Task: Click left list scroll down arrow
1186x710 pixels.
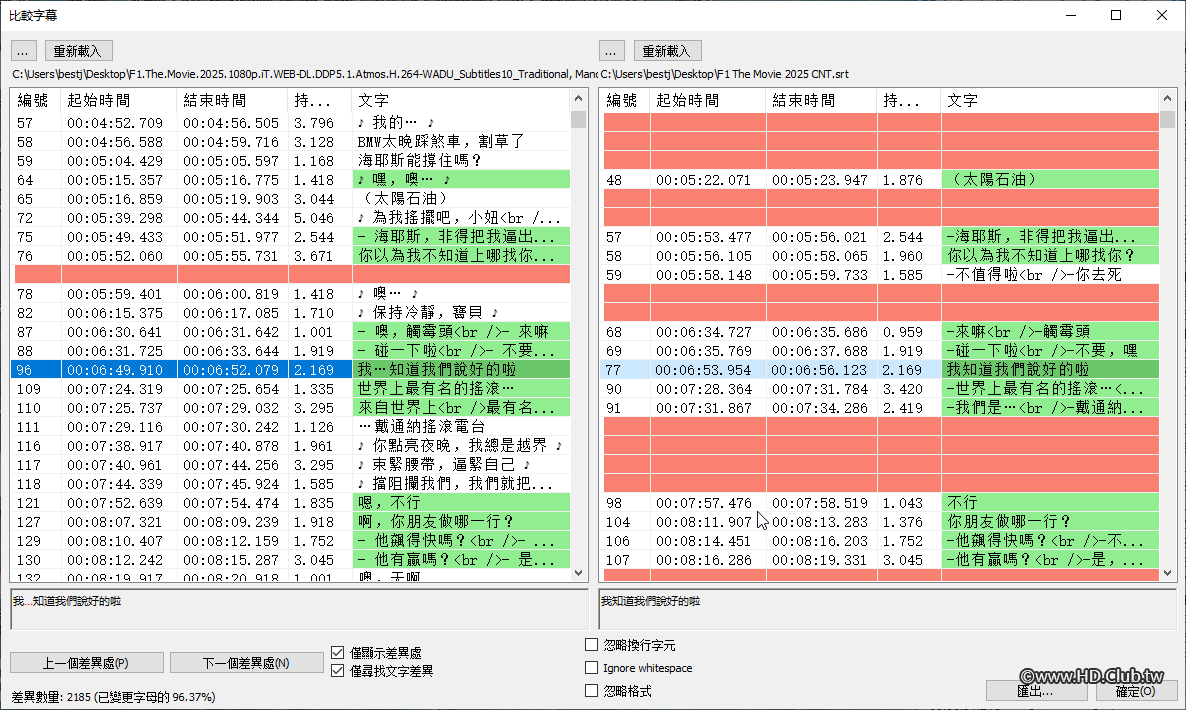Action: tap(579, 572)
